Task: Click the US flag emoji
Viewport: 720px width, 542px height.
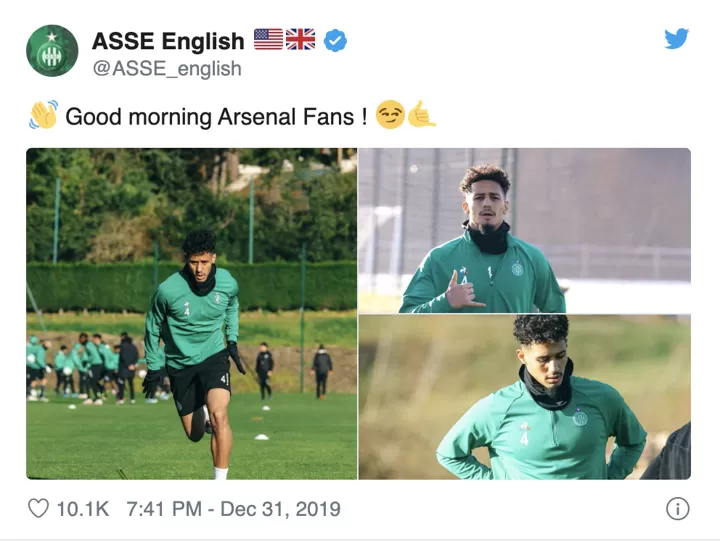Action: tap(268, 39)
